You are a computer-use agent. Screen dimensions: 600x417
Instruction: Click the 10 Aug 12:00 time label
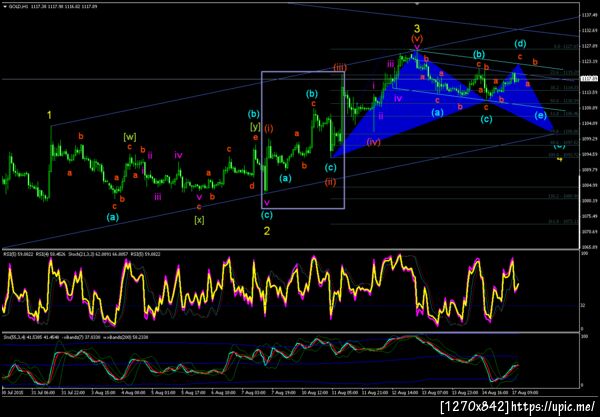pyautogui.click(x=313, y=393)
